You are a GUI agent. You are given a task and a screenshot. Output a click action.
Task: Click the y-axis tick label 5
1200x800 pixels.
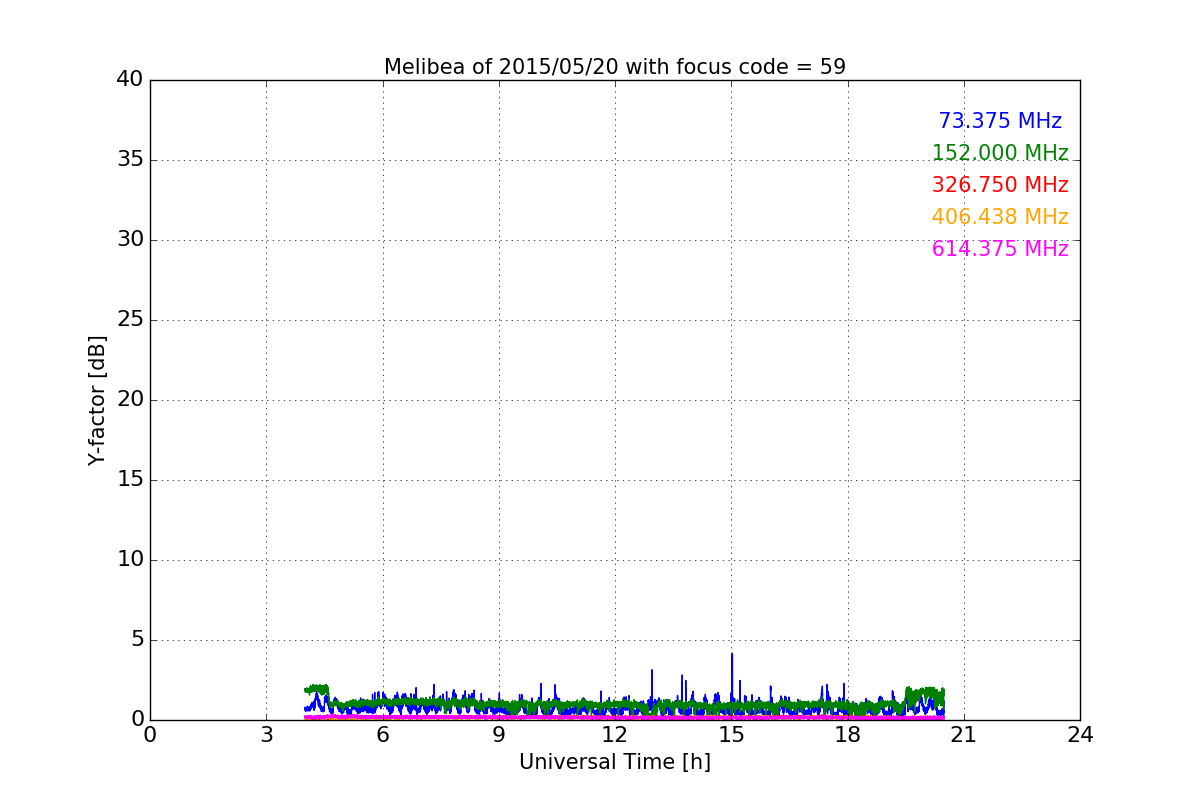tap(137, 640)
